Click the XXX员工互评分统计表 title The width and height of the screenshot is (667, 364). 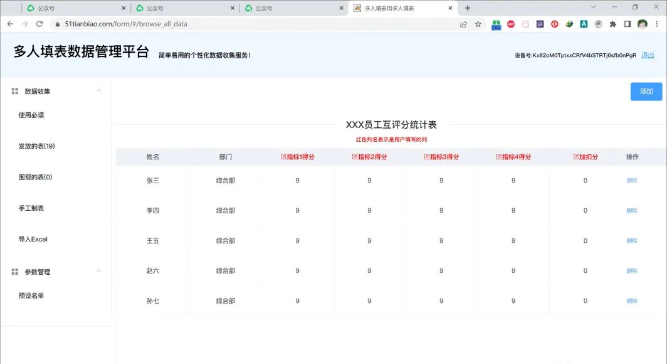tap(391, 125)
